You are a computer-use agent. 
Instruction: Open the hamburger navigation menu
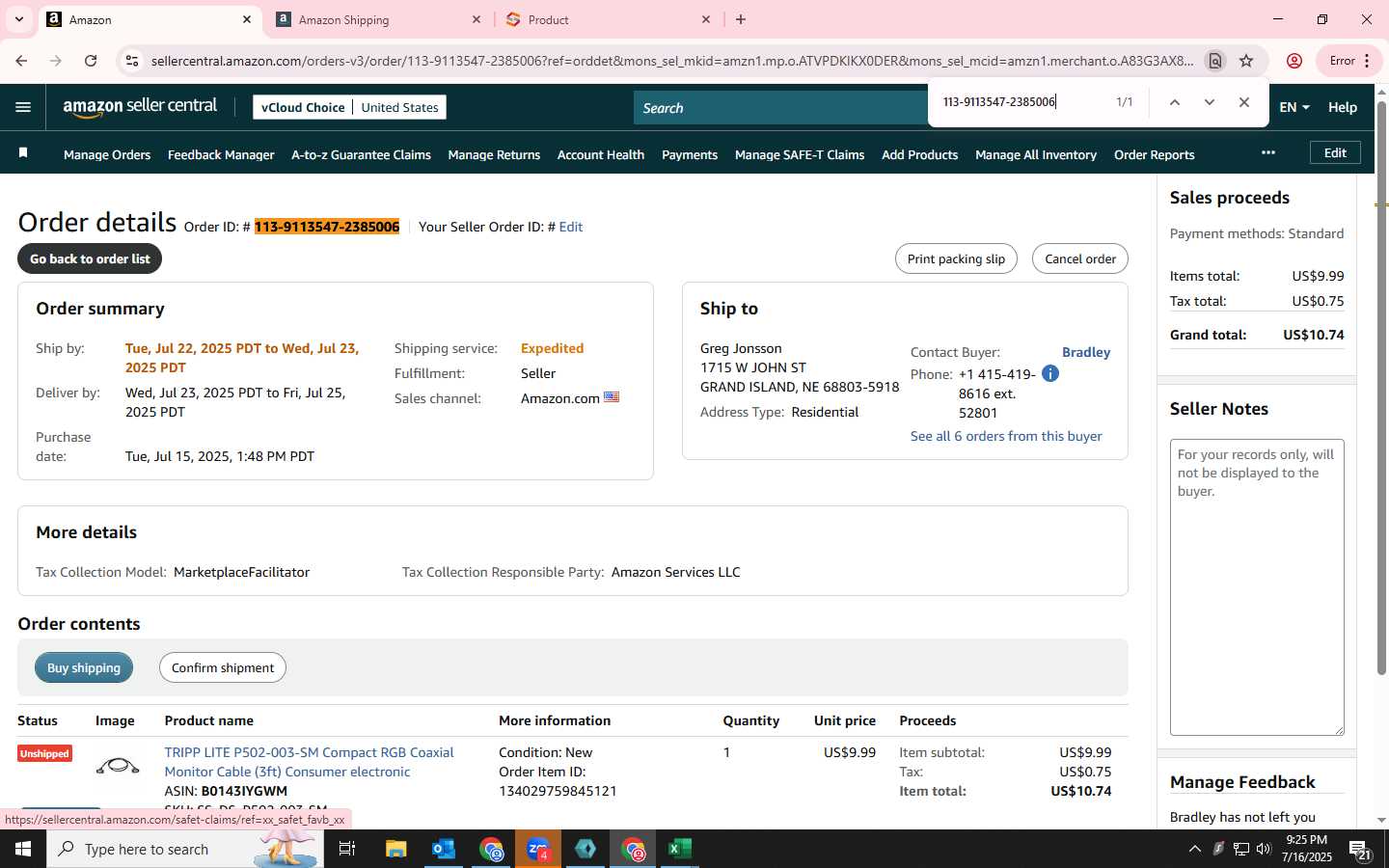click(23, 107)
